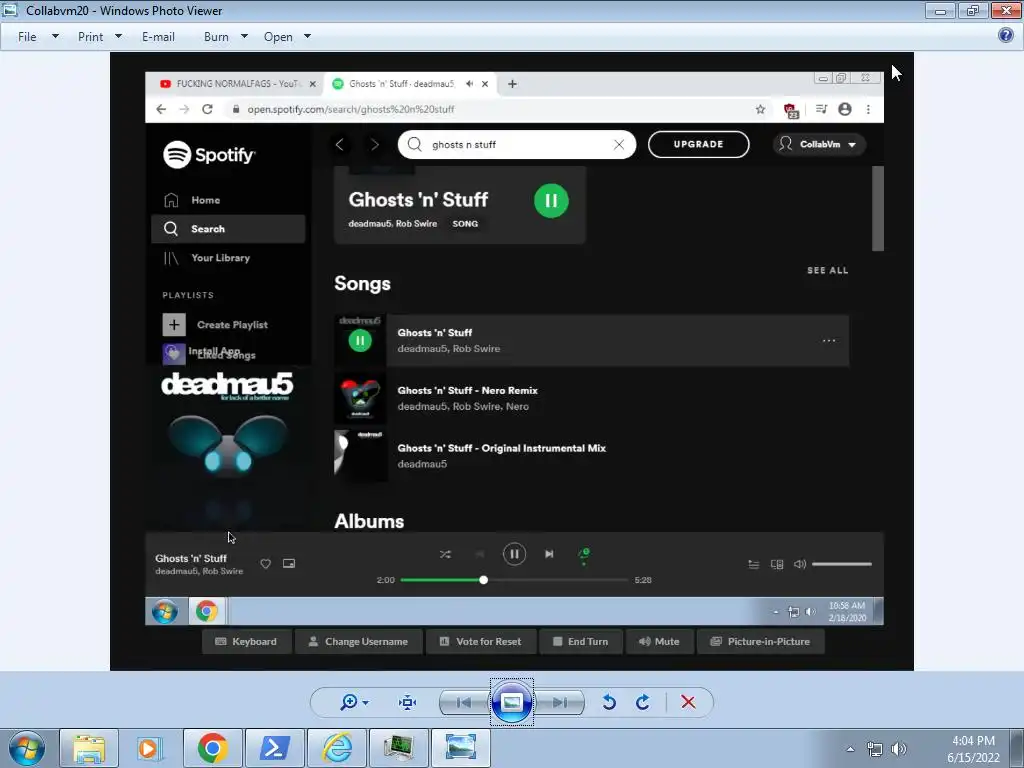Rotate image clockwise

coord(643,702)
